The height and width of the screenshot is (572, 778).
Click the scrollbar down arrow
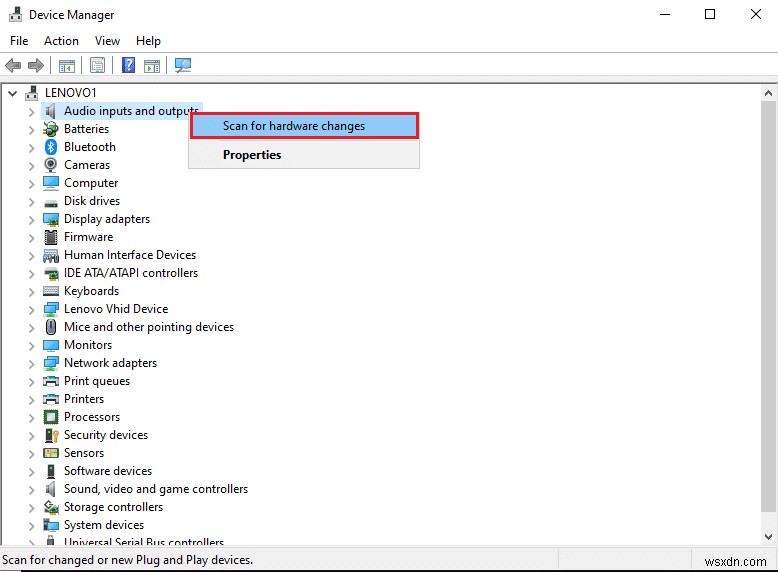[x=768, y=536]
